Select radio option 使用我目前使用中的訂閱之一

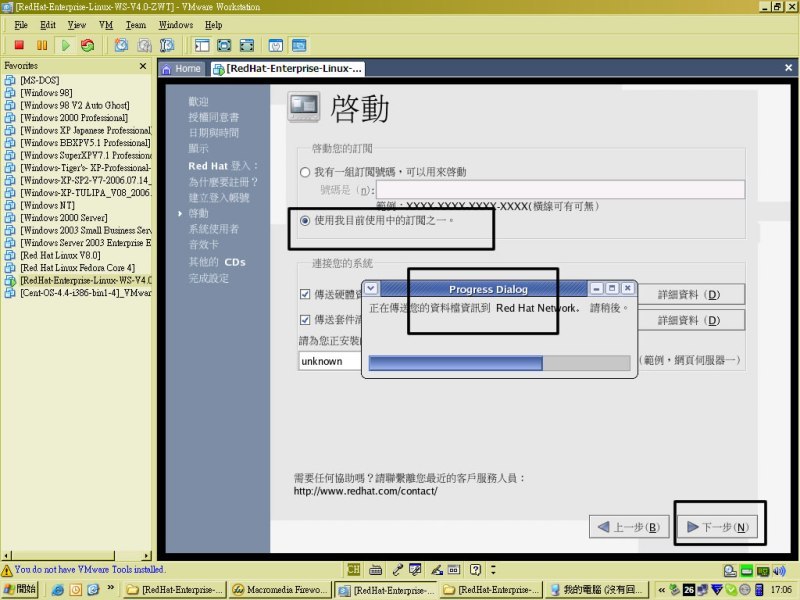click(x=305, y=220)
